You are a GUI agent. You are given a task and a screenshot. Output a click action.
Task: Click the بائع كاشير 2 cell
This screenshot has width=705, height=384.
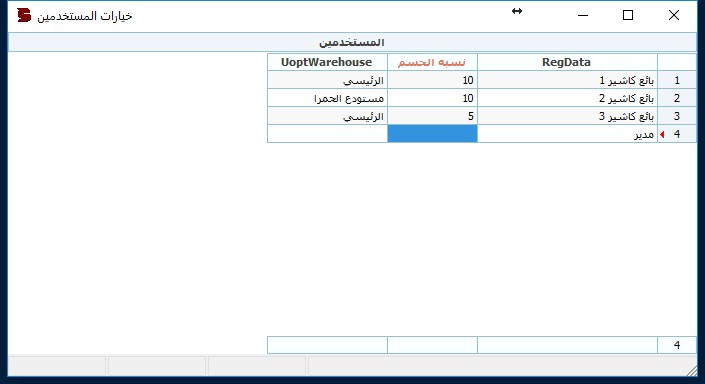click(x=567, y=98)
